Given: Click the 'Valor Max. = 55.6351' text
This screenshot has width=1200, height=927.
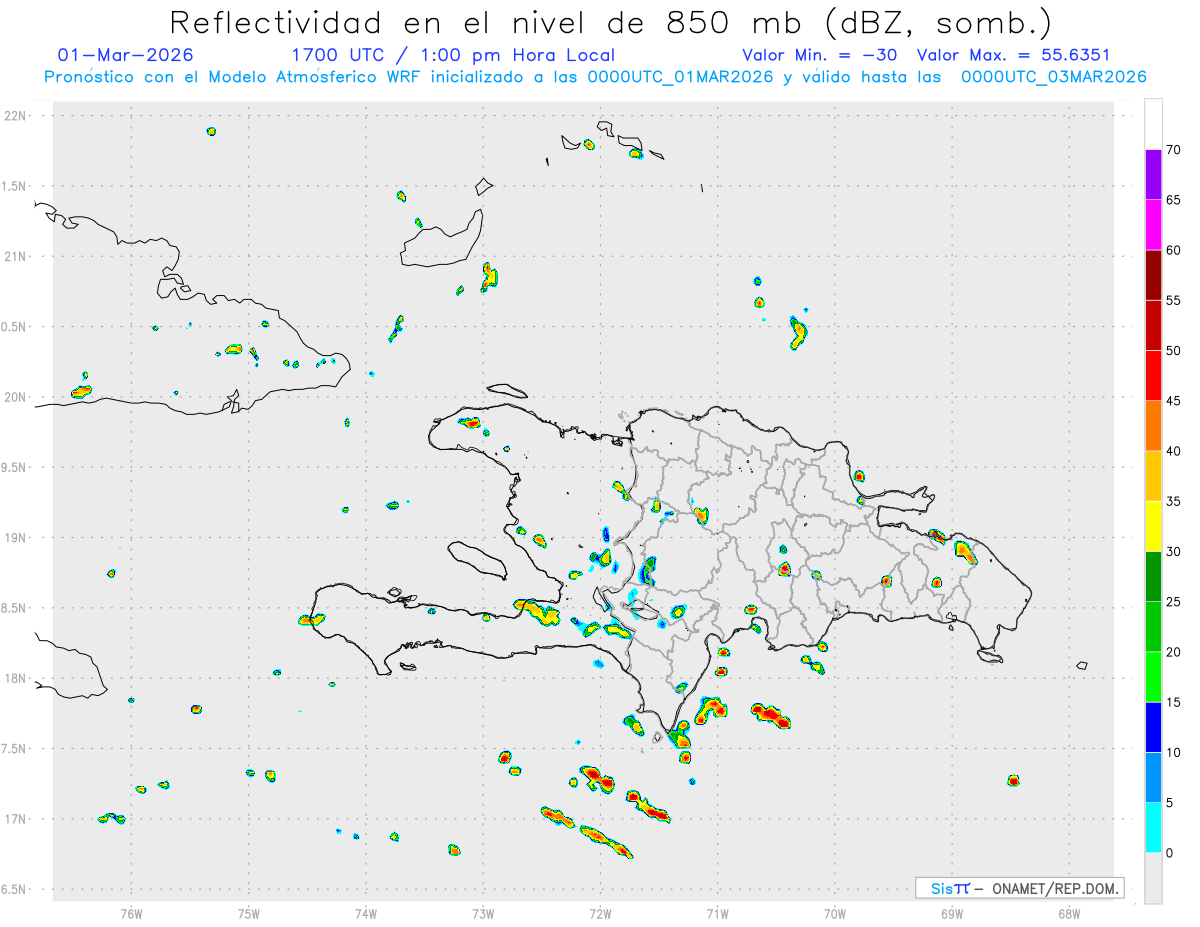Looking at the screenshot, I should [x=1013, y=55].
